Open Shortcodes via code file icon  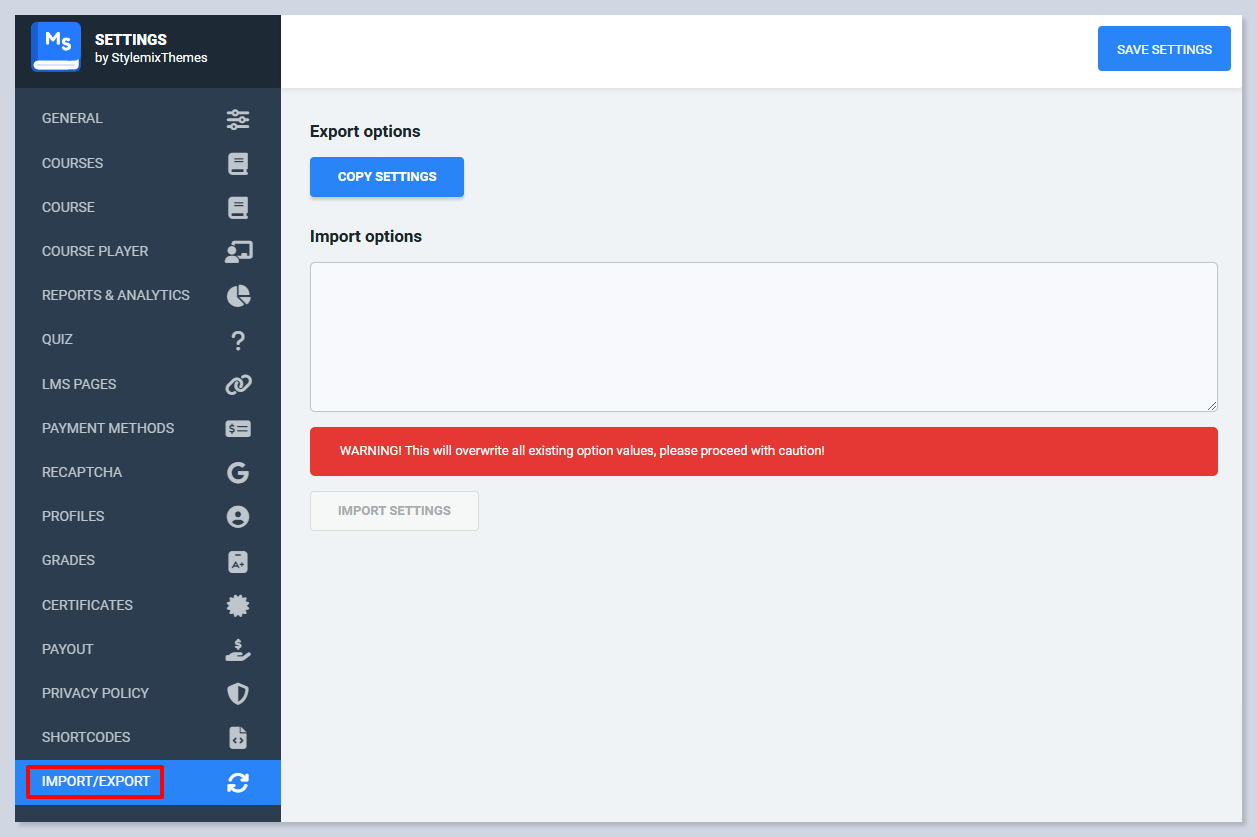pos(238,738)
